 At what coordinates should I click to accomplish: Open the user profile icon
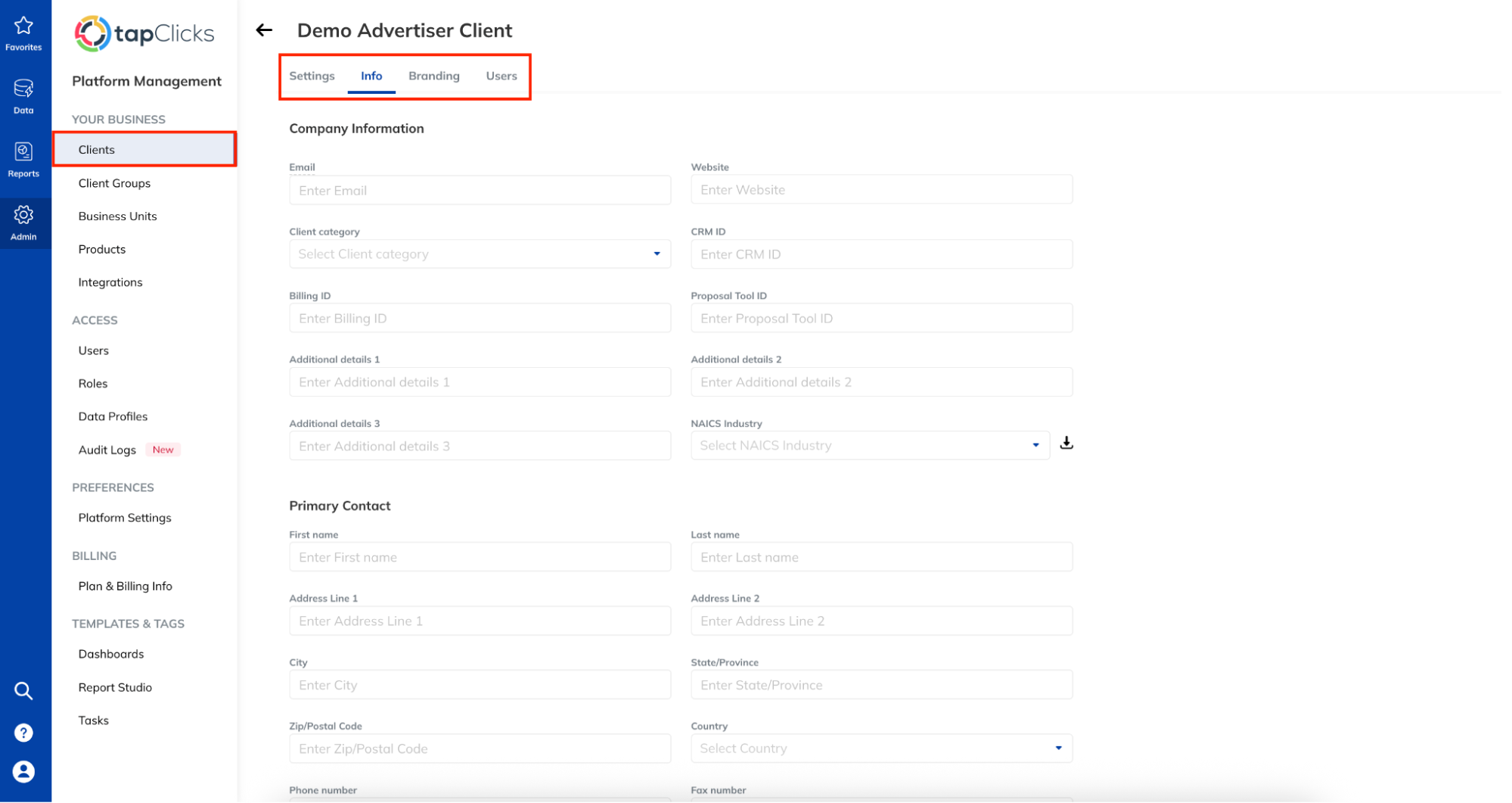tap(23, 771)
